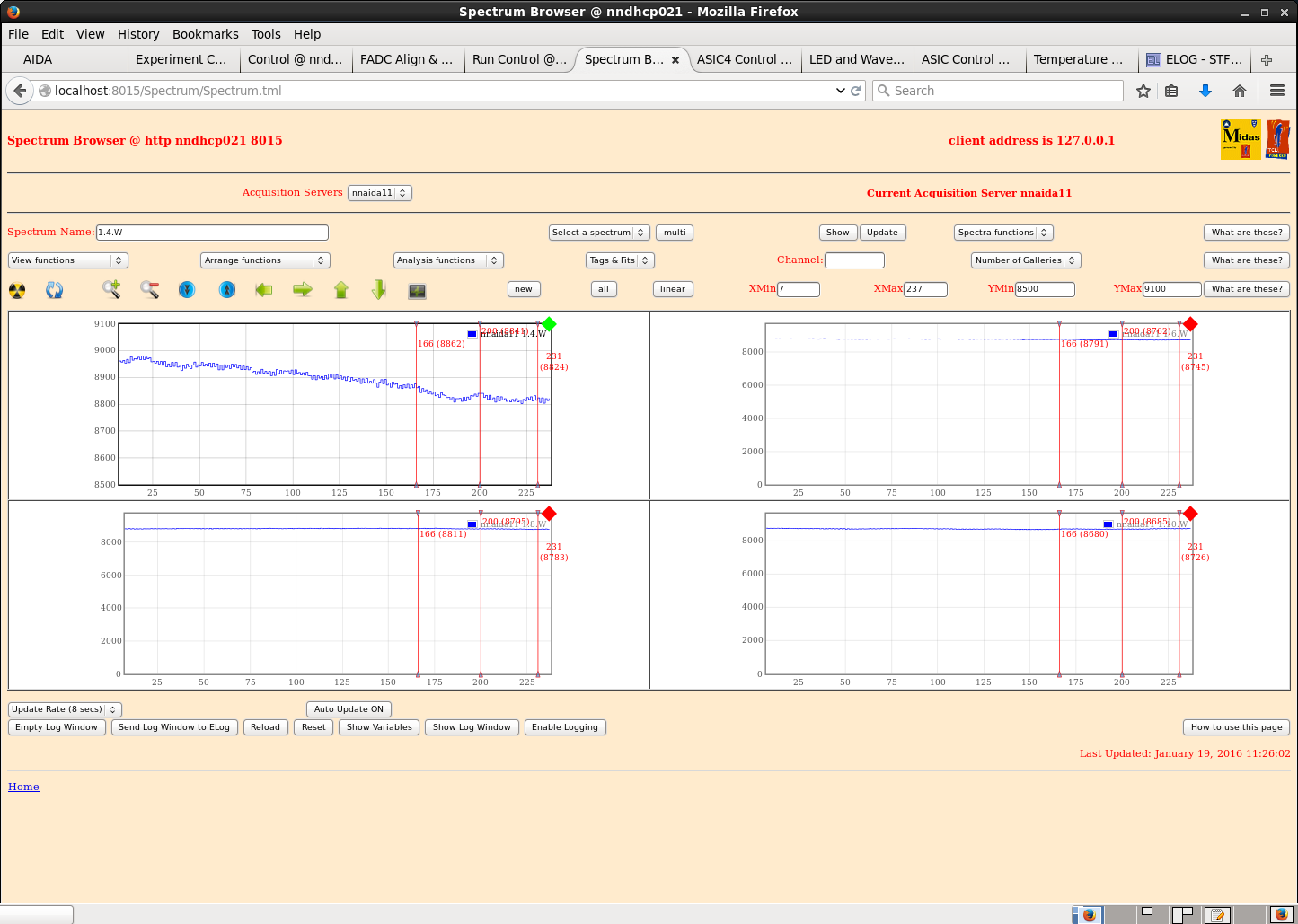The image size is (1298, 924).
Task: Click the green down arrow icon
Action: pyautogui.click(x=379, y=289)
